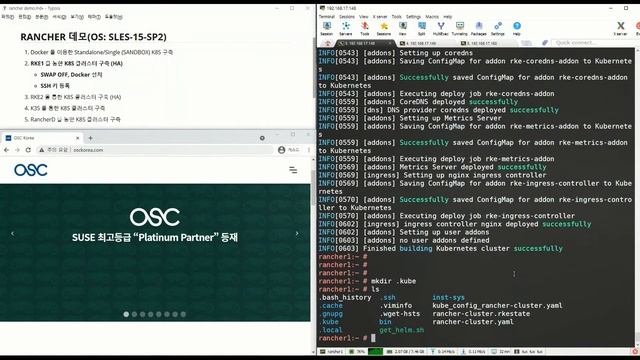Image resolution: width=640 pixels, height=360 pixels.
Task: Click the View toolbar icon in MobaXterm
Action: (x=402, y=29)
